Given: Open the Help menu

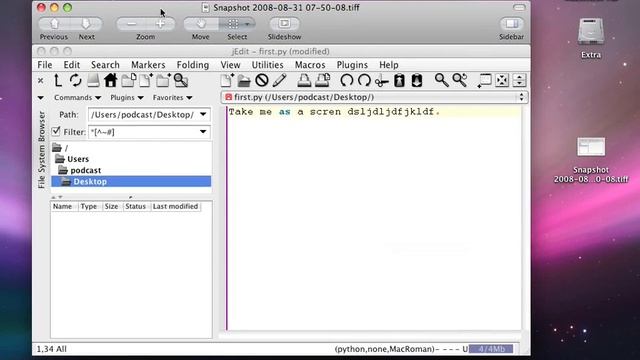Looking at the screenshot, I should [x=389, y=65].
